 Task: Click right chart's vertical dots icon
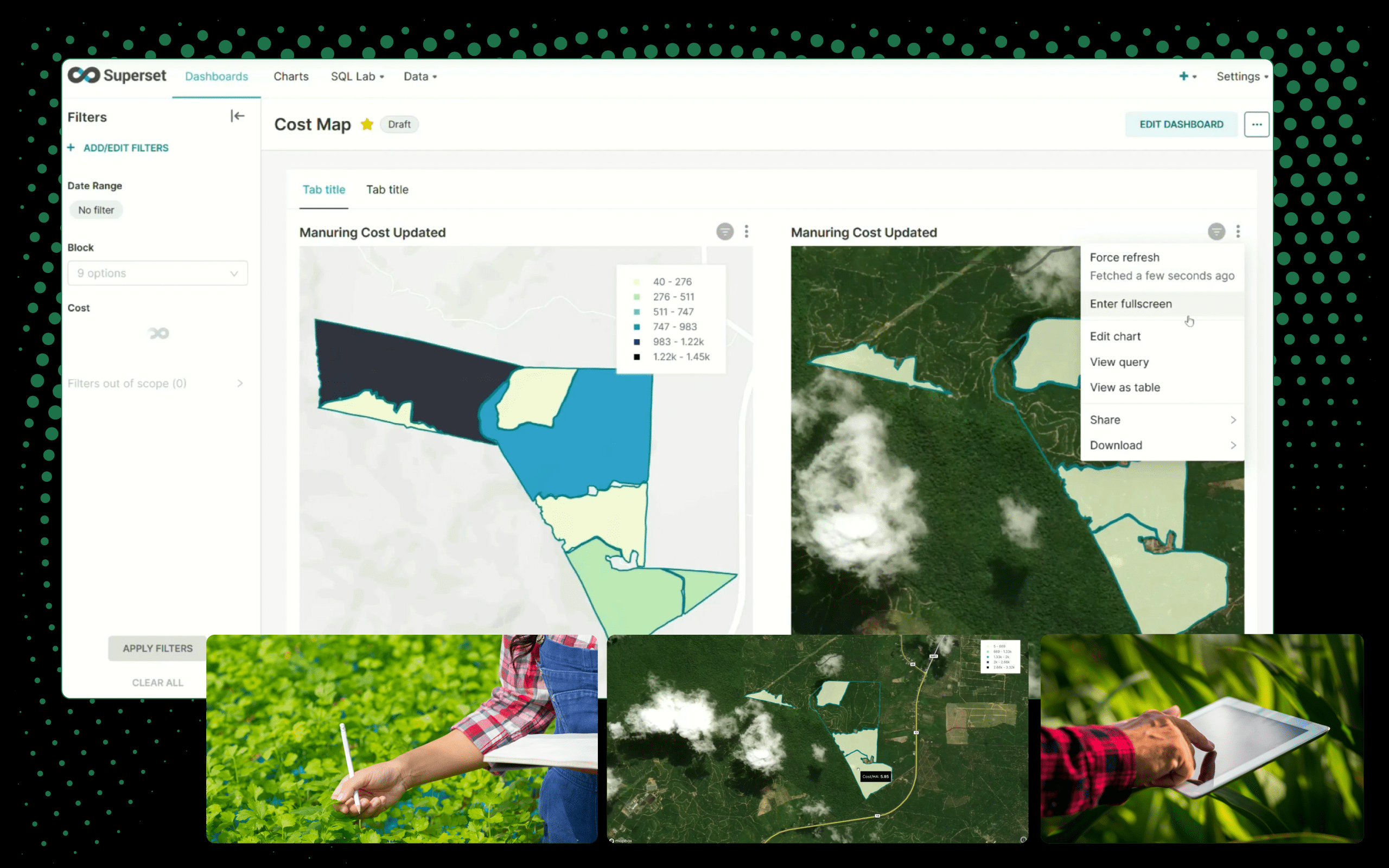[1238, 231]
